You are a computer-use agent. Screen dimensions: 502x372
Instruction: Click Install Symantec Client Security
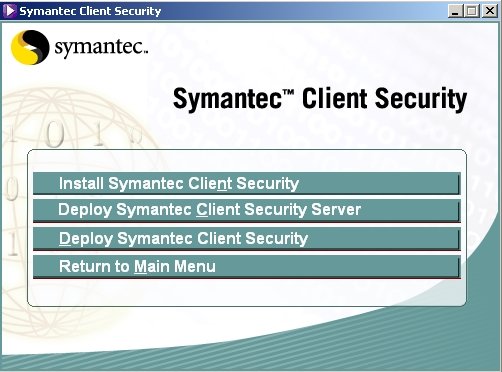pyautogui.click(x=247, y=183)
